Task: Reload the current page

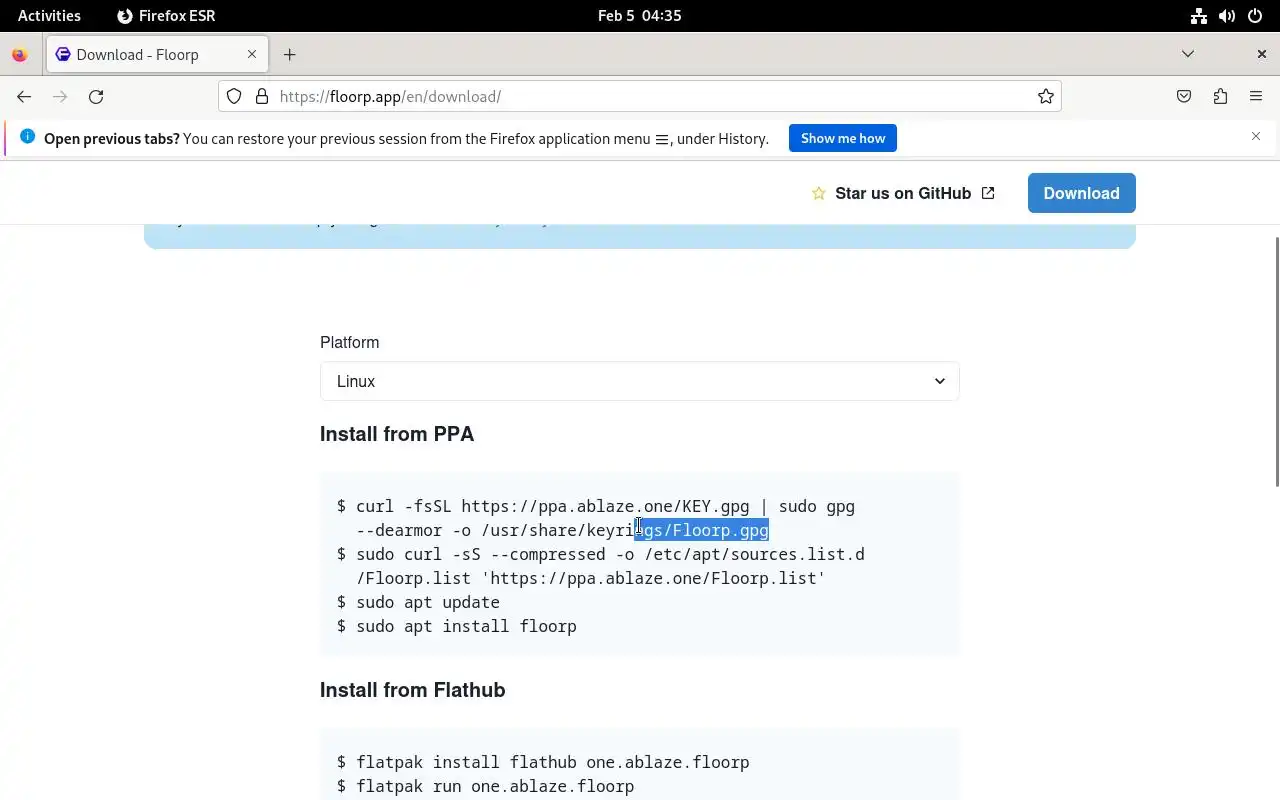Action: [96, 96]
